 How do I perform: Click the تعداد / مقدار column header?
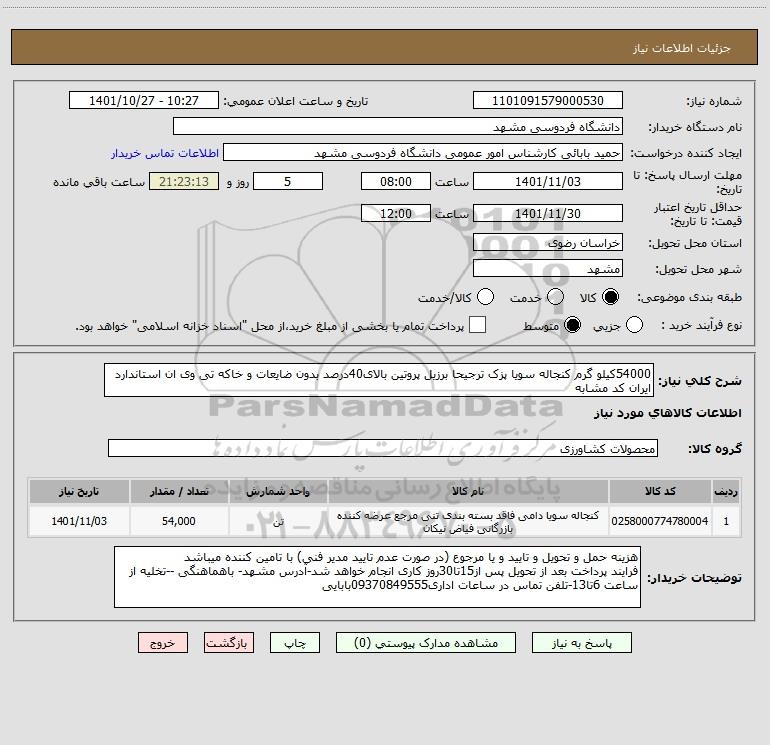pos(179,491)
